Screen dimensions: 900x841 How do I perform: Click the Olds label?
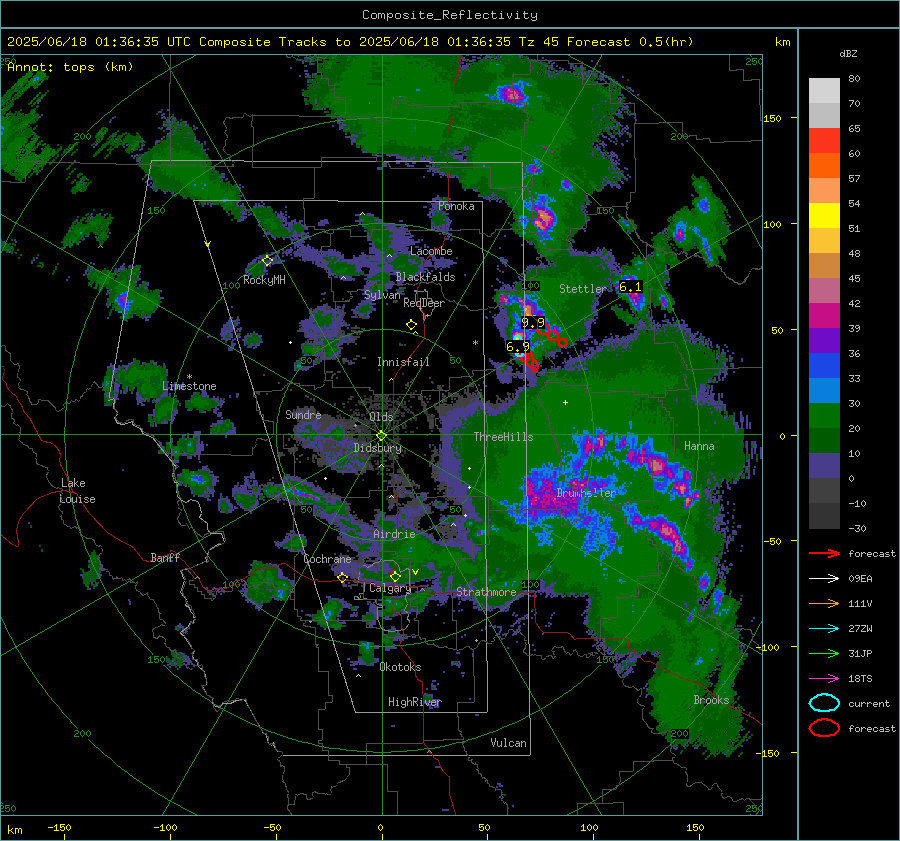tap(381, 417)
